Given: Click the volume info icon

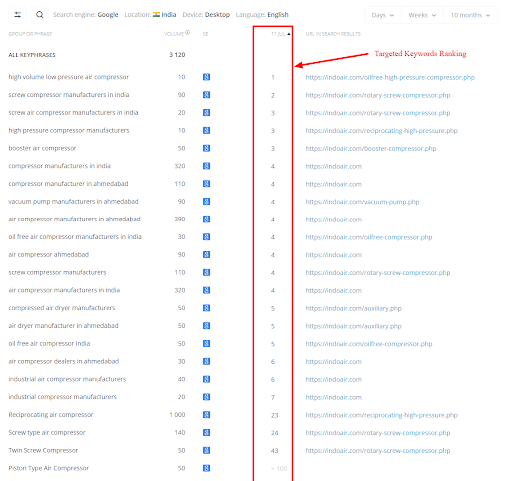Looking at the screenshot, I should point(188,33).
